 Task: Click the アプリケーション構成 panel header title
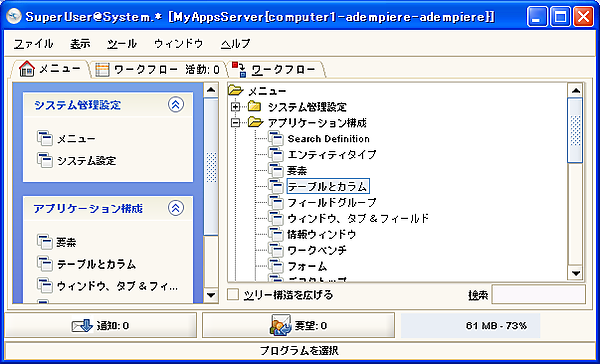click(x=88, y=209)
